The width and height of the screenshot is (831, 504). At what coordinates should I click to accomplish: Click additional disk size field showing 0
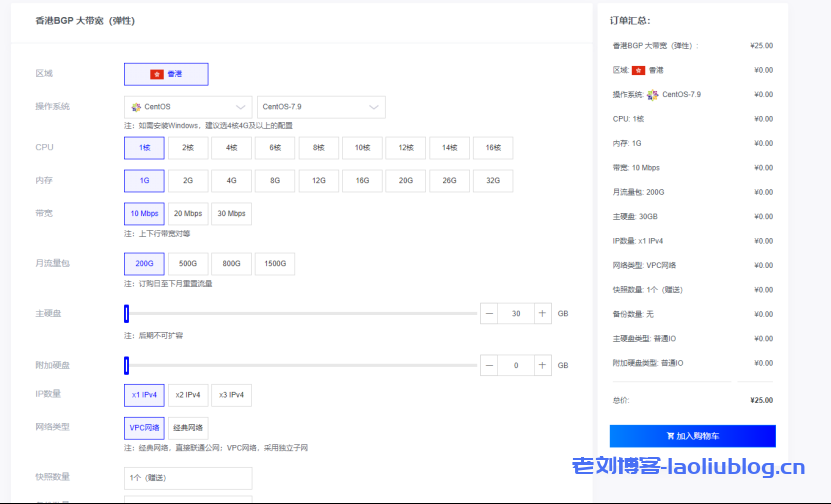click(x=516, y=365)
